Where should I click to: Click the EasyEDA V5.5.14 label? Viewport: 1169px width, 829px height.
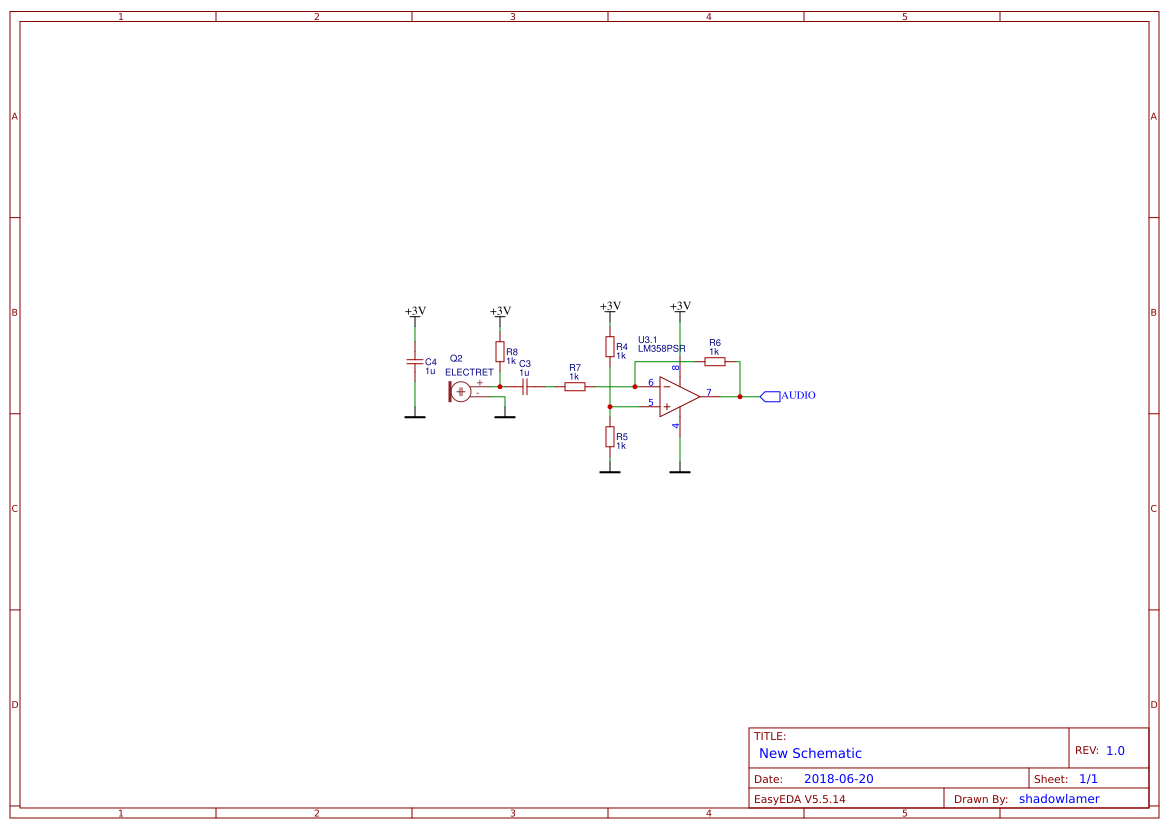point(799,798)
